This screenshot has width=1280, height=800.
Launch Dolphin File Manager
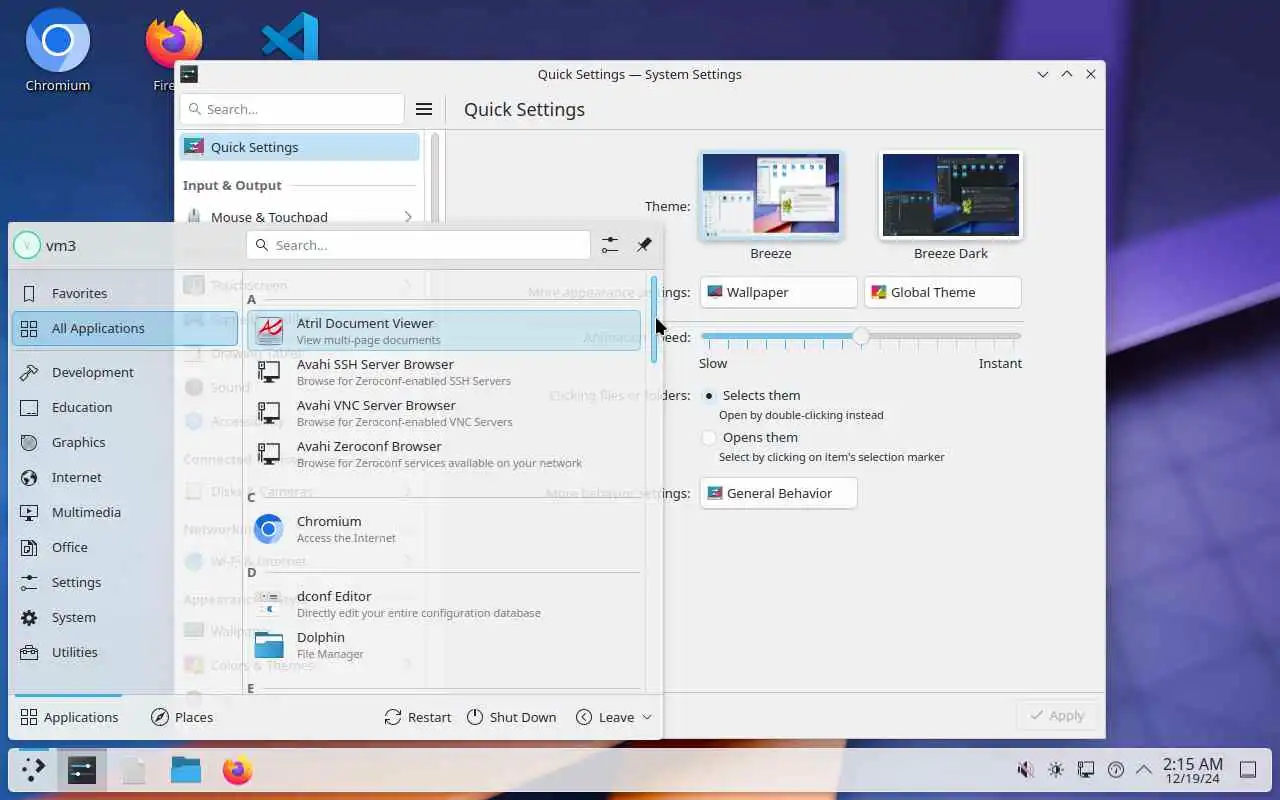pos(444,645)
